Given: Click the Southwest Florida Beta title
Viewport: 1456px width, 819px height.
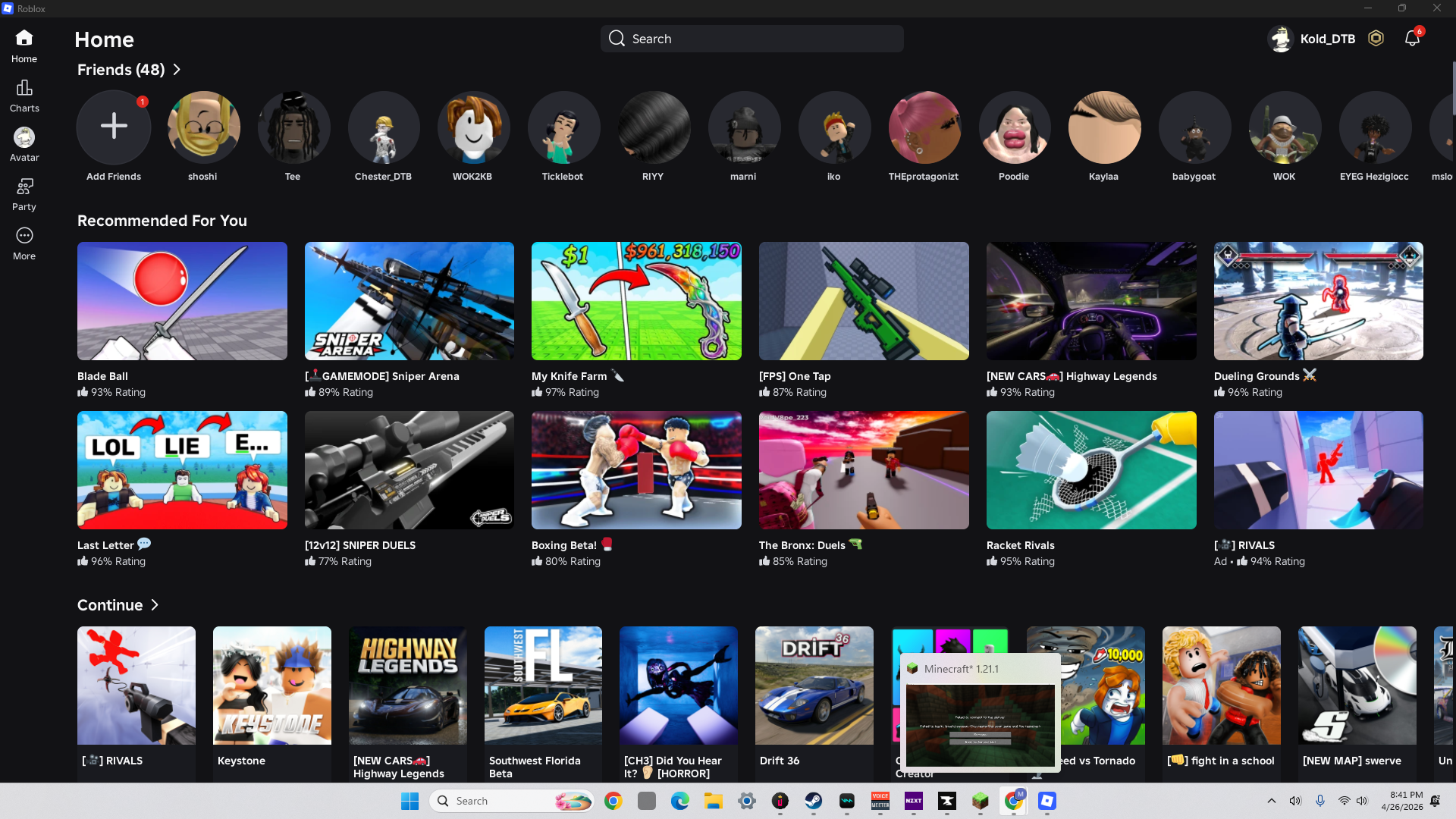Looking at the screenshot, I should [x=535, y=767].
